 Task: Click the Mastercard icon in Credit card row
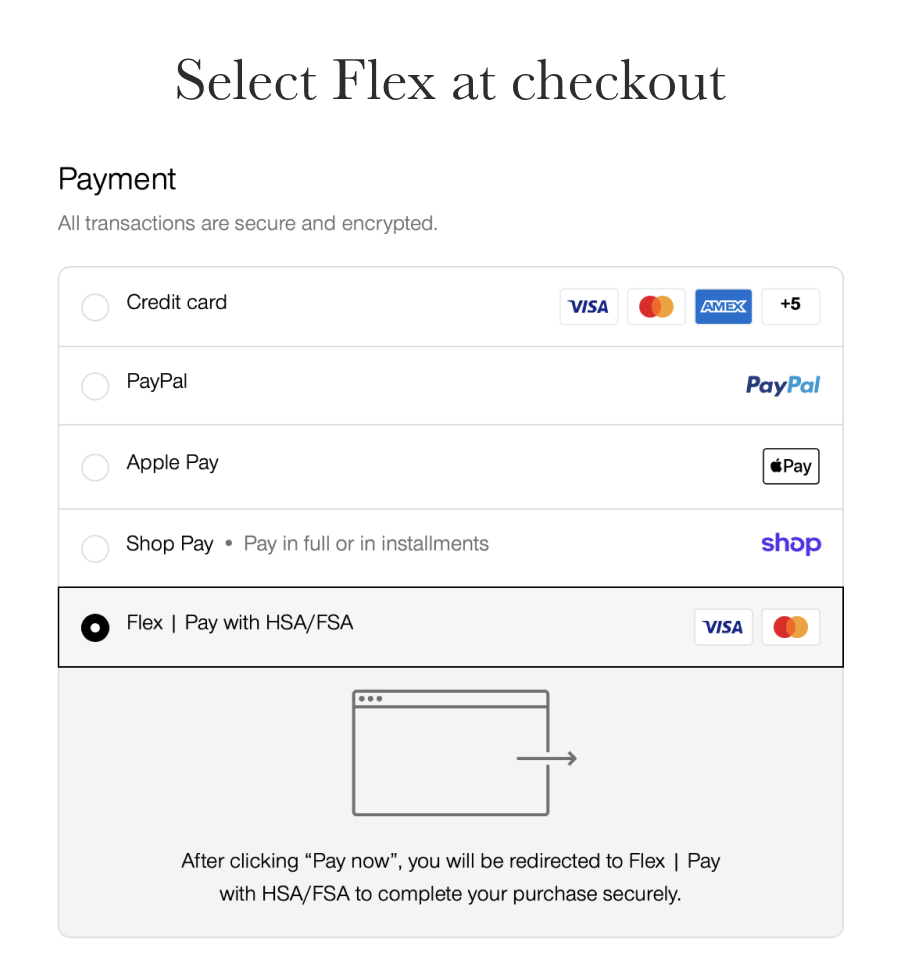click(x=656, y=307)
